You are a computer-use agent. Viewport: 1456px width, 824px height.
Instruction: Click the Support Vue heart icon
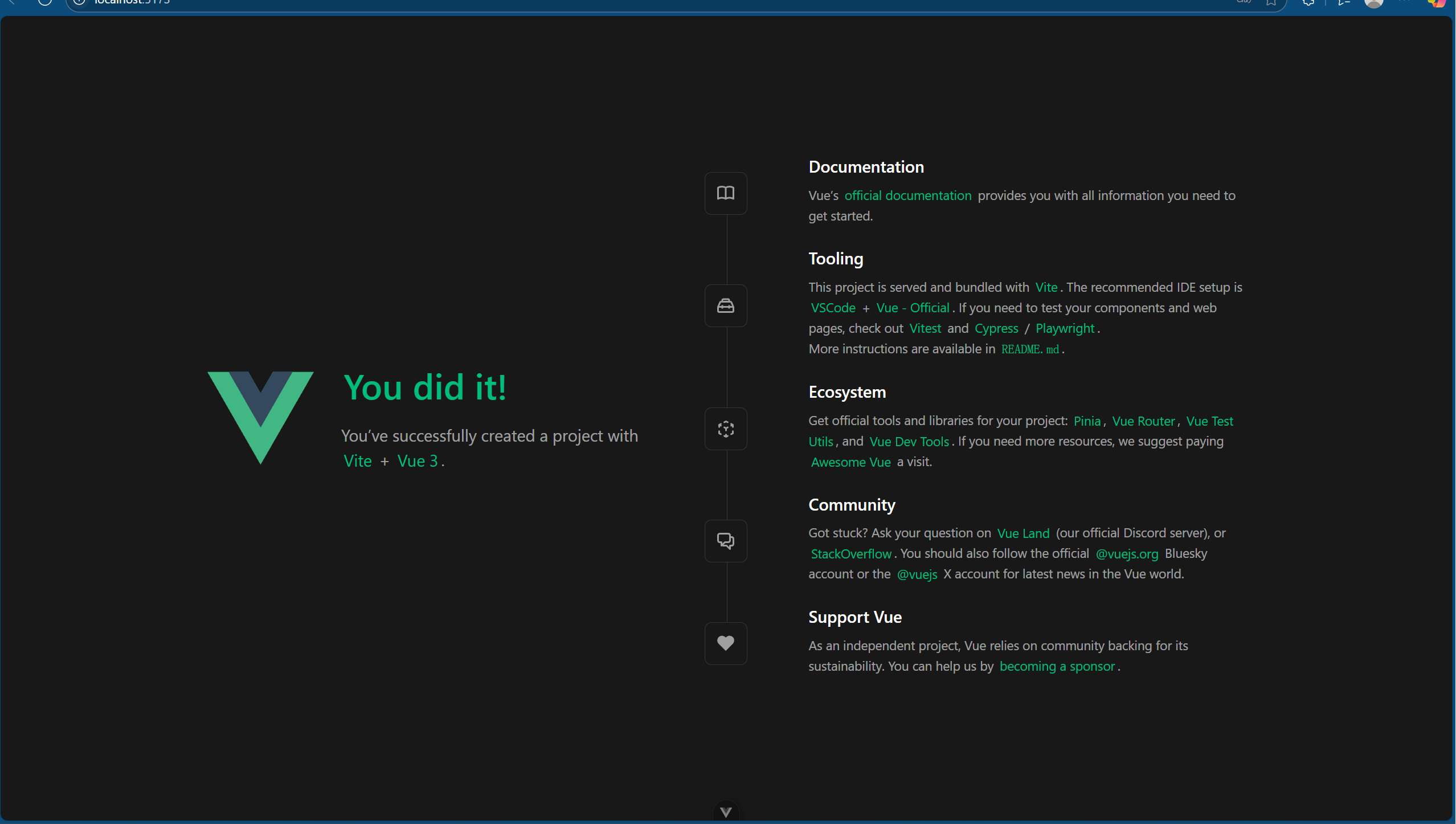[725, 643]
